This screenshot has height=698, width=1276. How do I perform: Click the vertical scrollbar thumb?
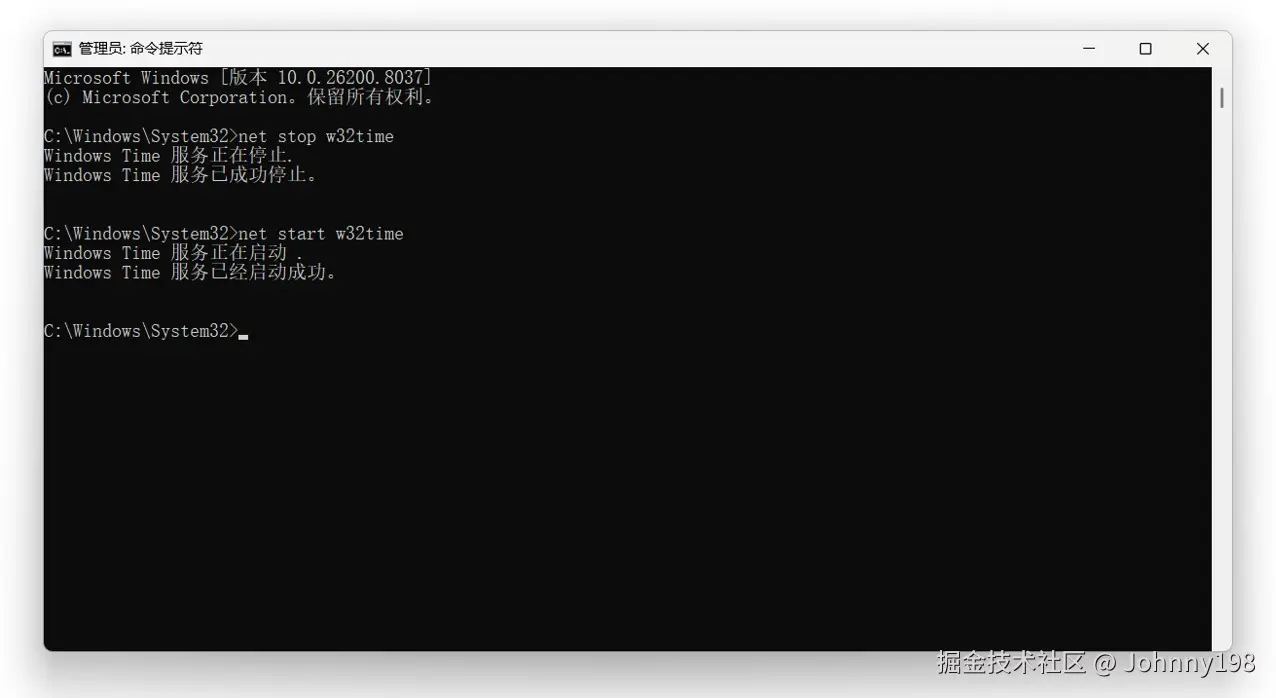pyautogui.click(x=1222, y=98)
